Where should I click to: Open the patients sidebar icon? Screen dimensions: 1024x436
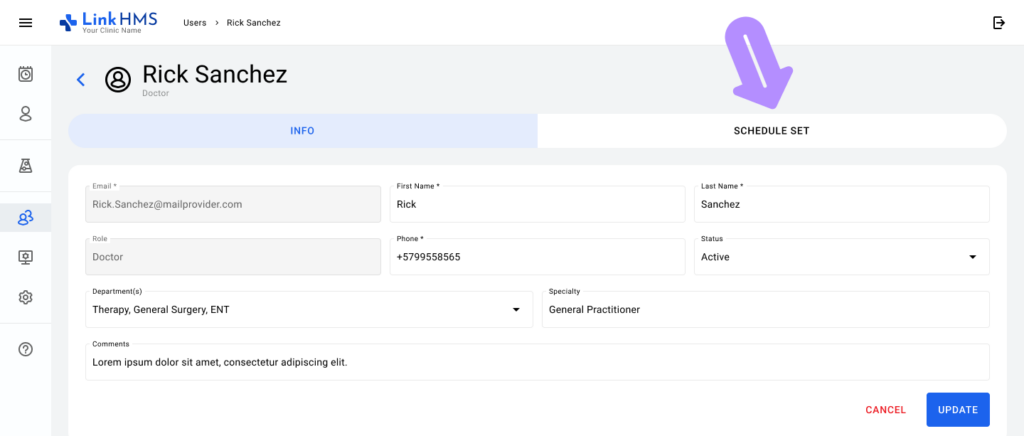coord(25,114)
